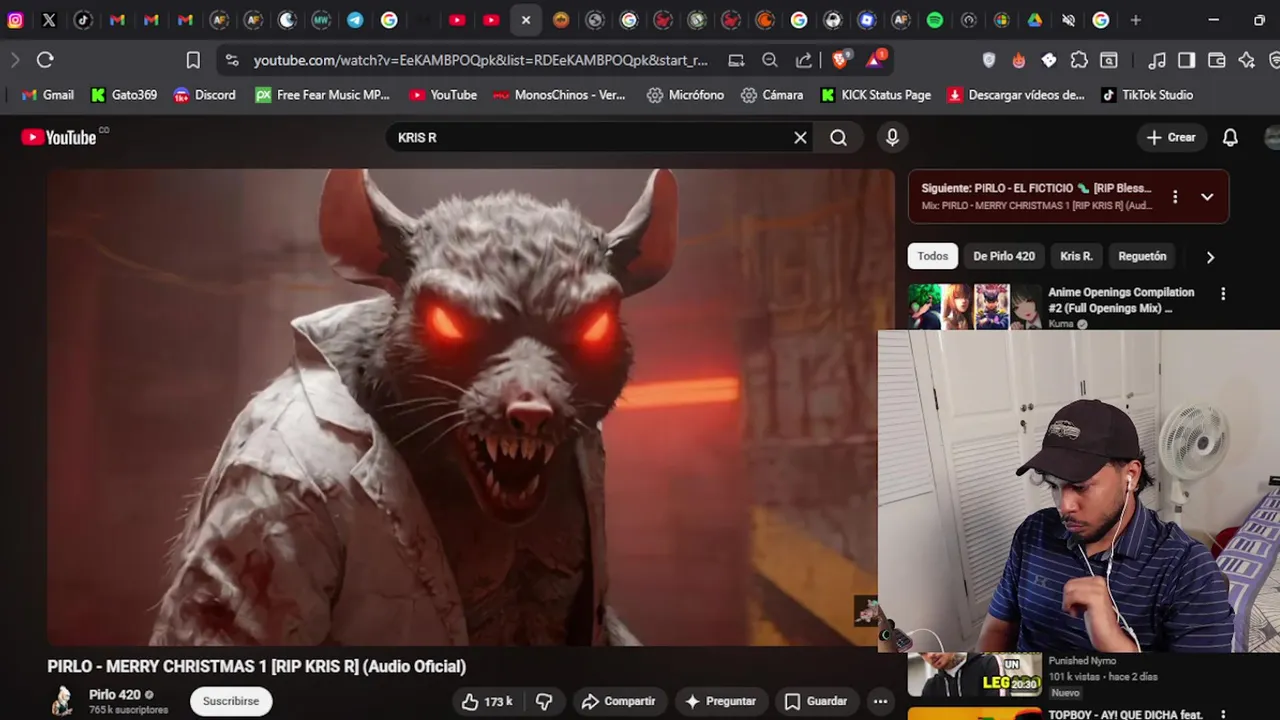
Task: Run search with magnifier button
Action: pos(838,138)
